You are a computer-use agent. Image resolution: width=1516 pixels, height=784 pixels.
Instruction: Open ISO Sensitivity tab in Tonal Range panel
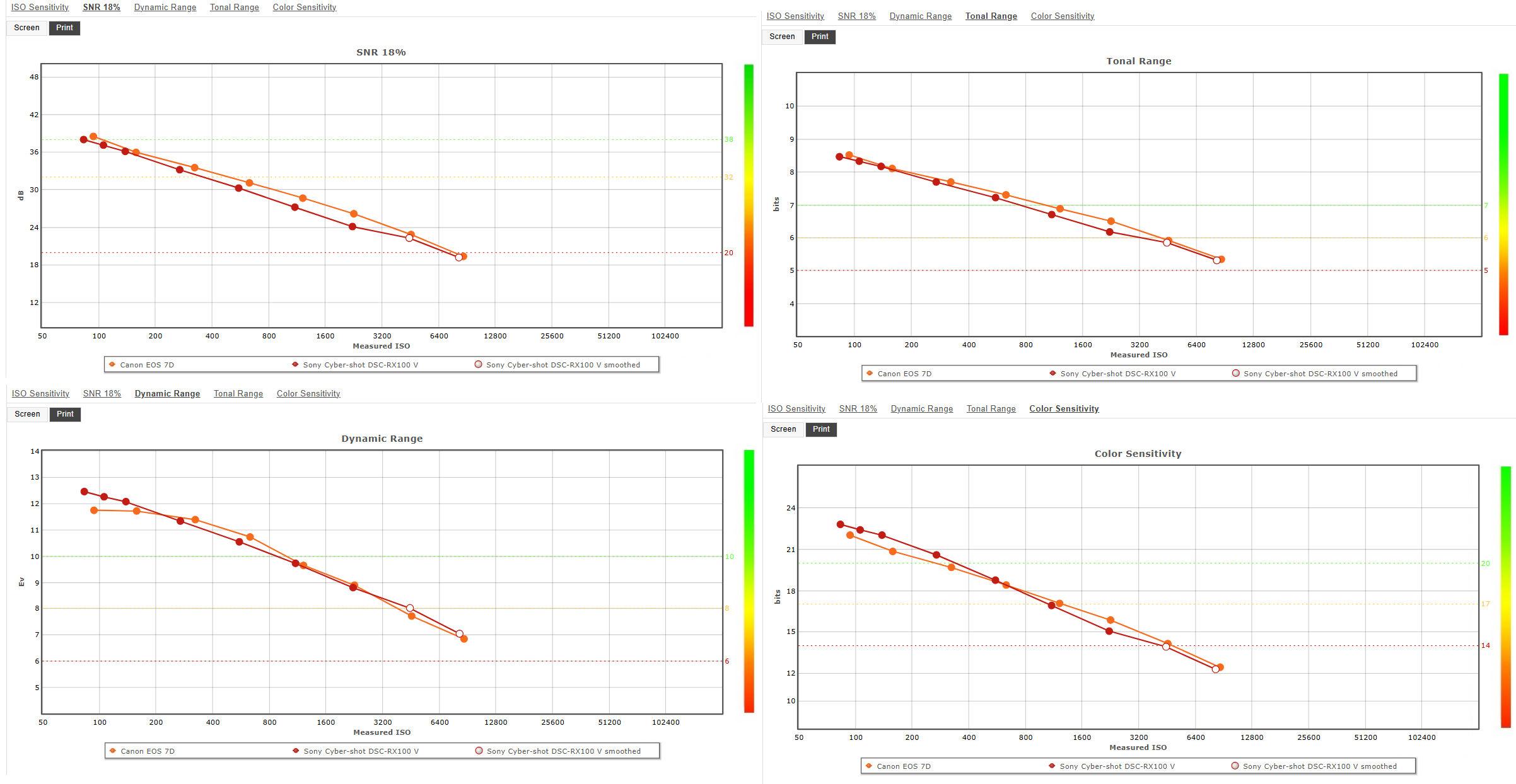795,16
